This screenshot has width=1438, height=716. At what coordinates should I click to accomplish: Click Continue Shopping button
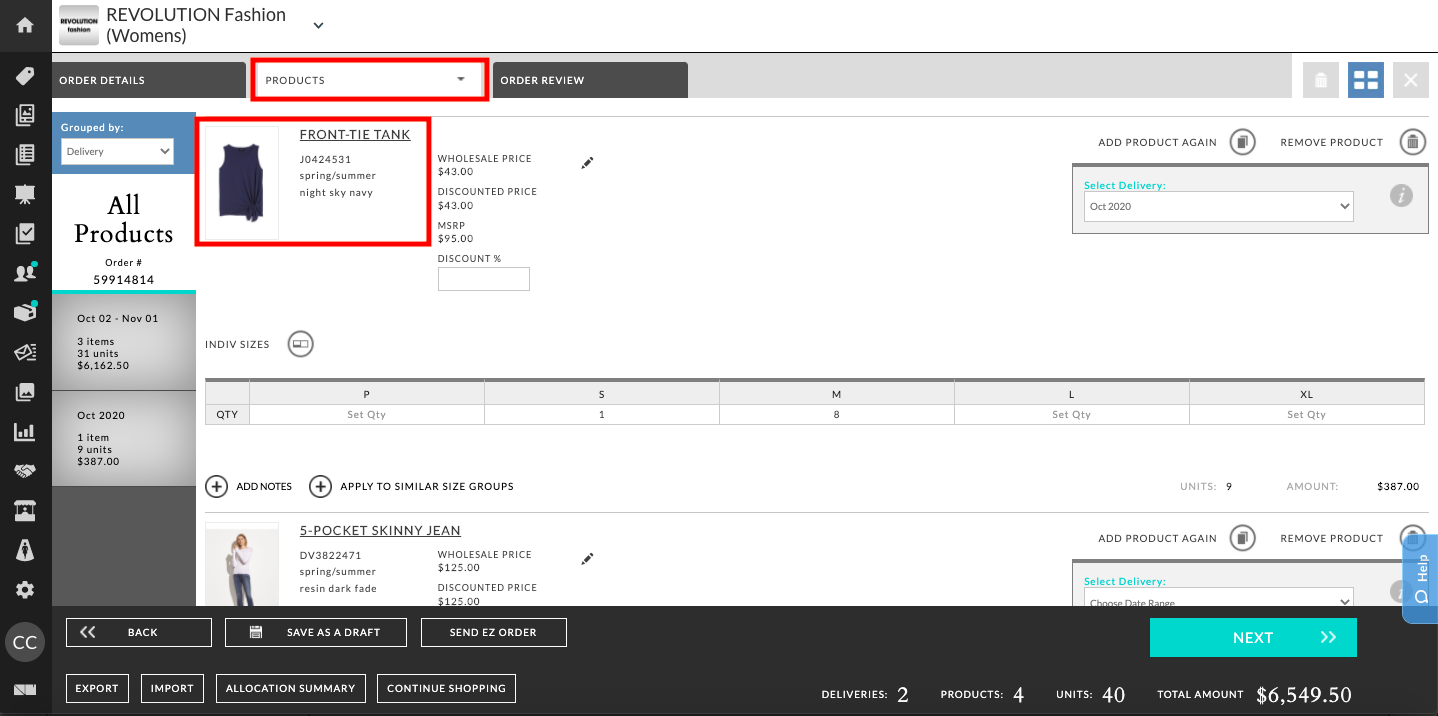(447, 688)
